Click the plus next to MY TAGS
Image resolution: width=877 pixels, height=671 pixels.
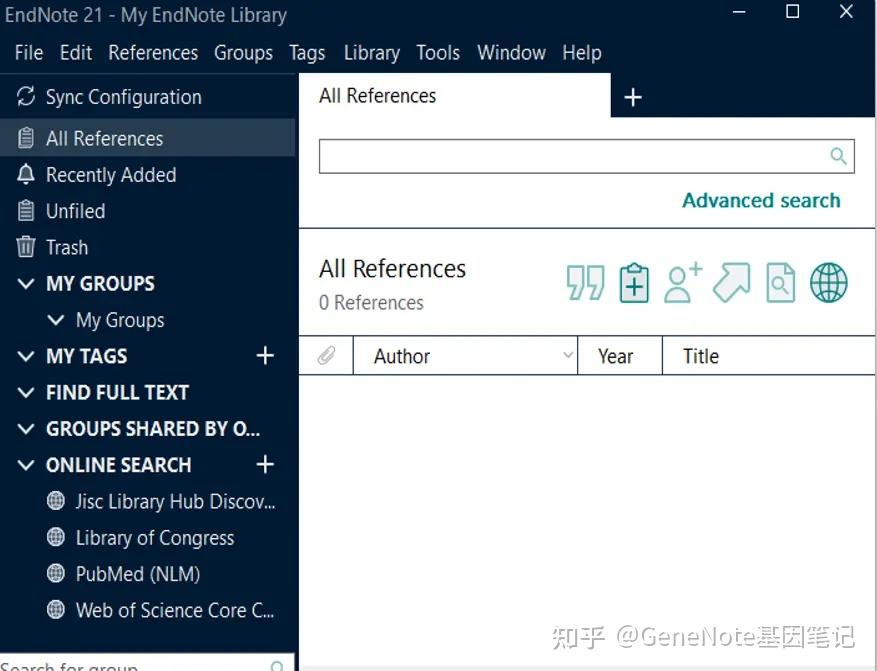(264, 355)
